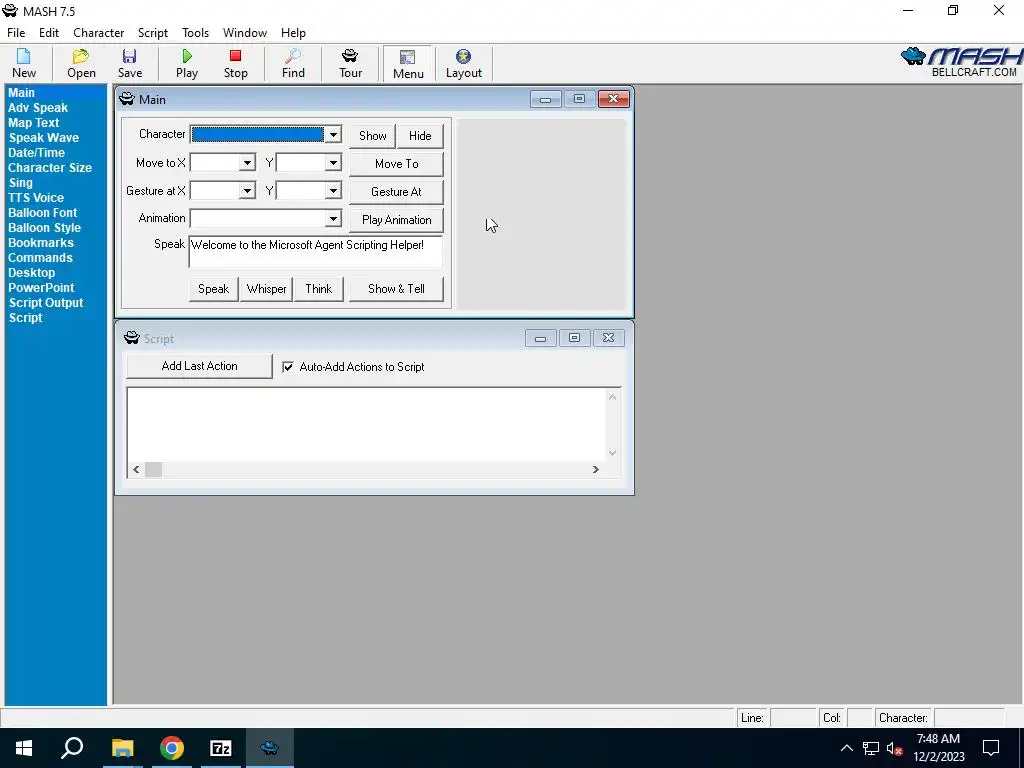This screenshot has width=1024, height=768.
Task: Click inside the Script text area
Action: 366,424
